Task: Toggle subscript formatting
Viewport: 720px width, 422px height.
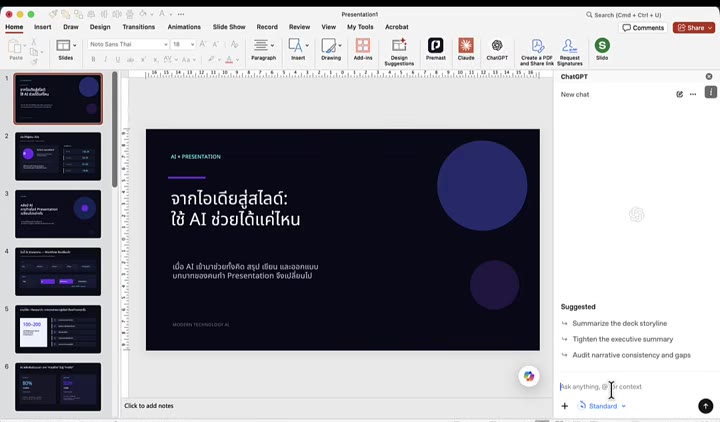Action: point(156,59)
